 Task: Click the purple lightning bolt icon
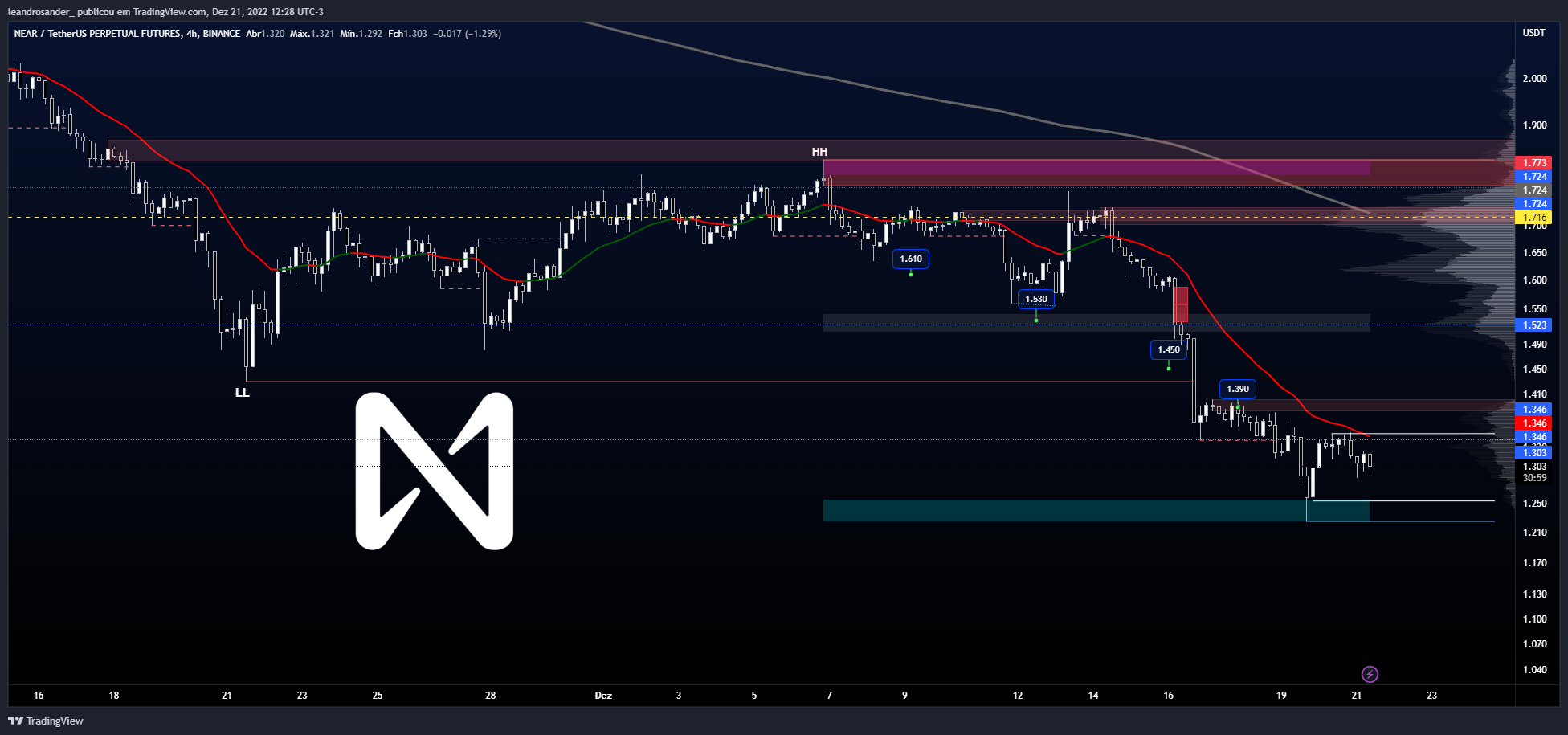point(1370,674)
